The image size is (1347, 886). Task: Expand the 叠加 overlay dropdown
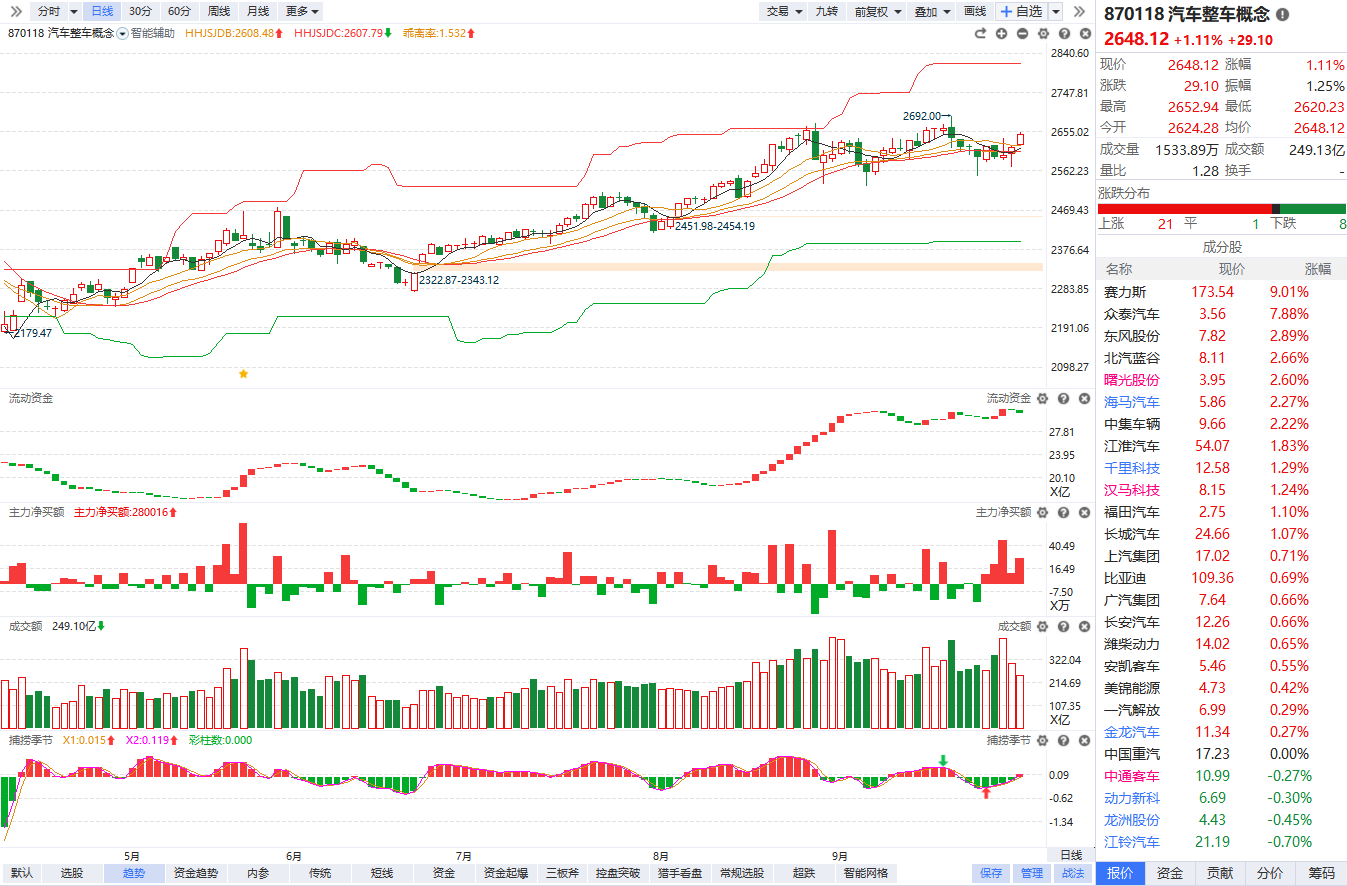point(931,11)
